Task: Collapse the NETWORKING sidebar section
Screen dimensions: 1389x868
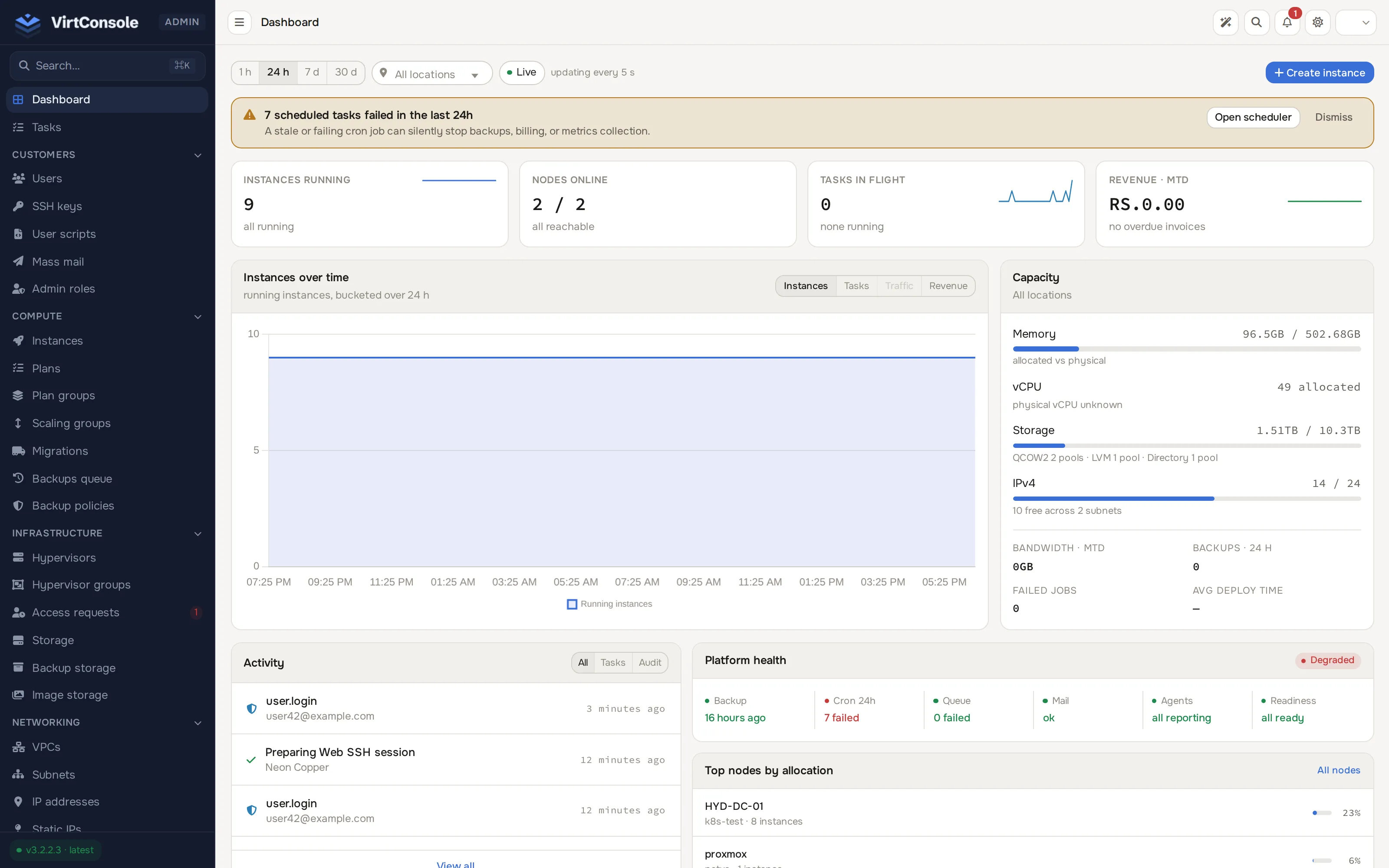Action: [107, 722]
